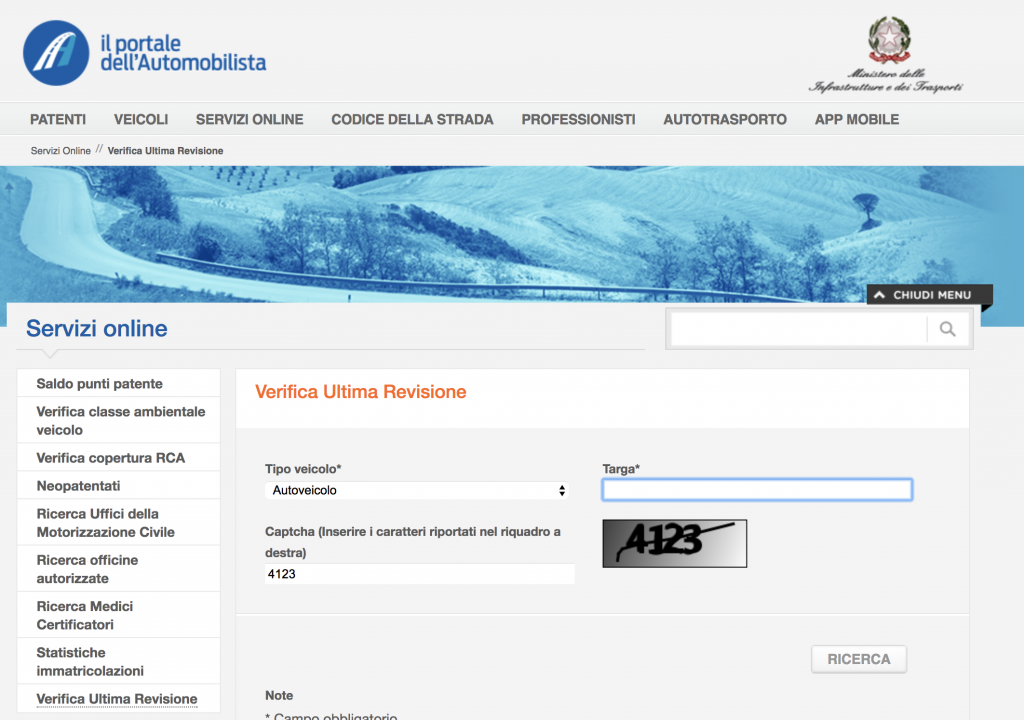This screenshot has width=1024, height=720.
Task: Open Verifica Ultima Revisione sidebar item
Action: 118,699
